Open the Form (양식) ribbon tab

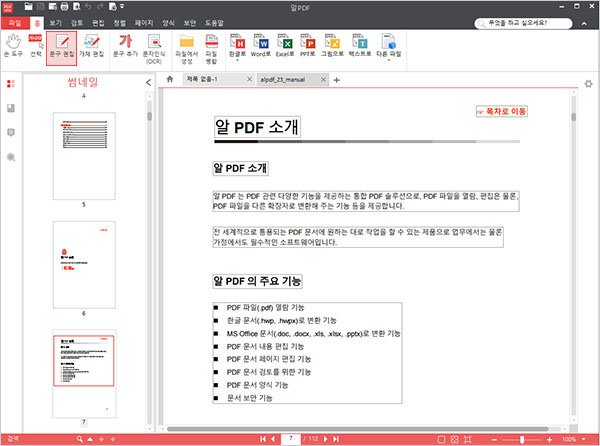click(168, 23)
